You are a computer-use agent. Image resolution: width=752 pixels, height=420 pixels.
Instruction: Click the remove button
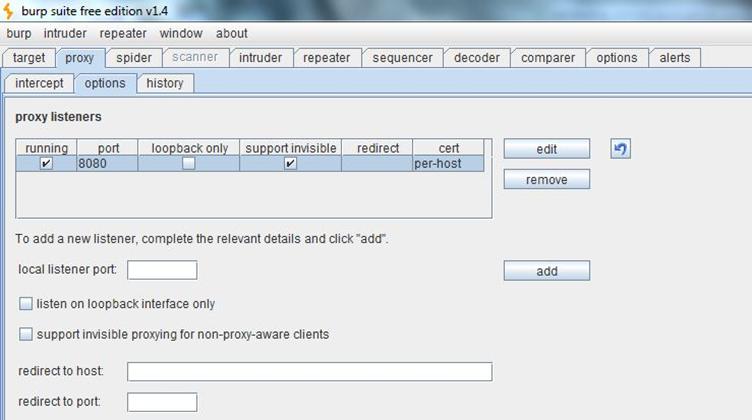[547, 179]
